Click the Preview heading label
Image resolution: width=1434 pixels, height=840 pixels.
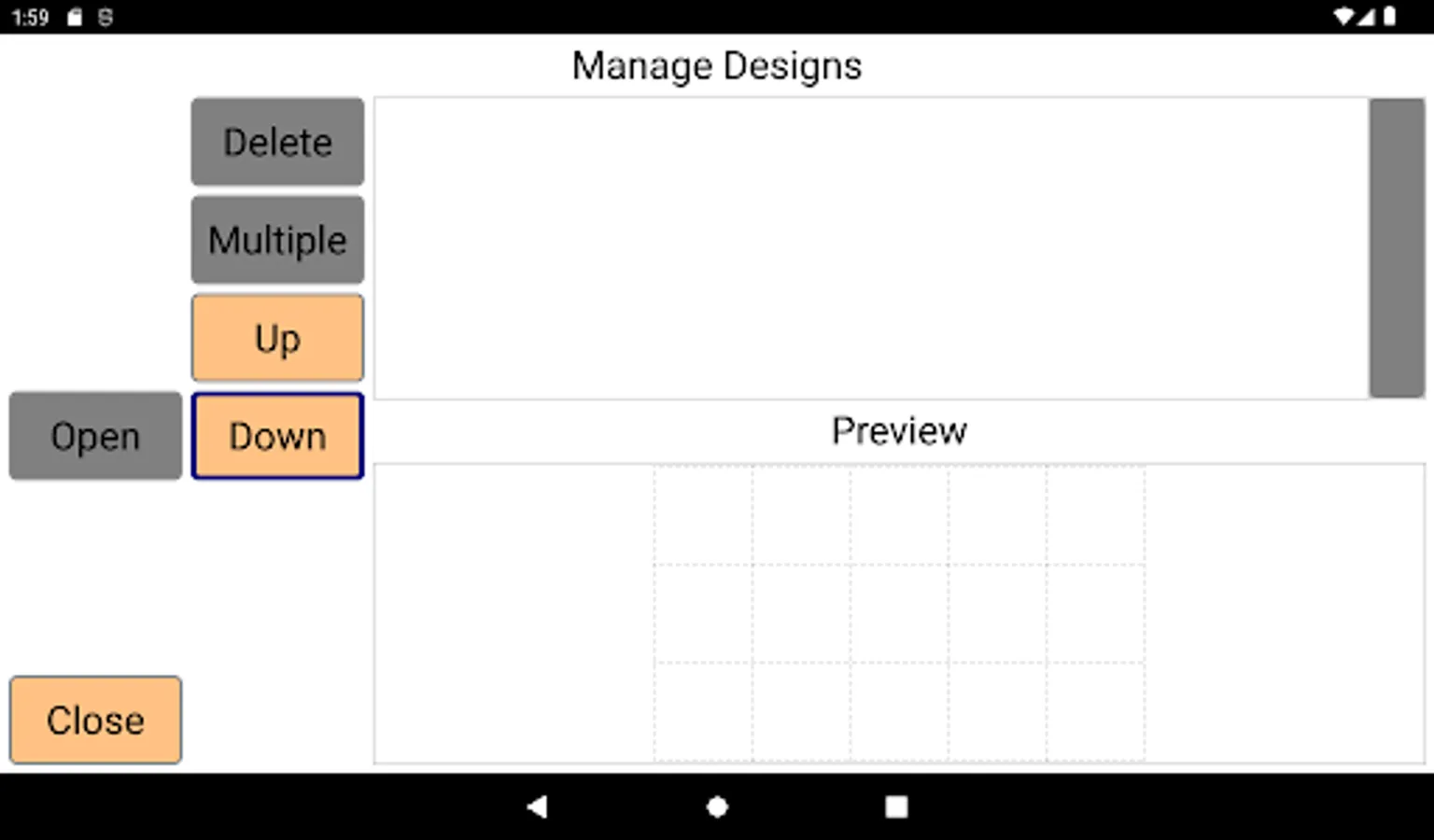pos(898,431)
